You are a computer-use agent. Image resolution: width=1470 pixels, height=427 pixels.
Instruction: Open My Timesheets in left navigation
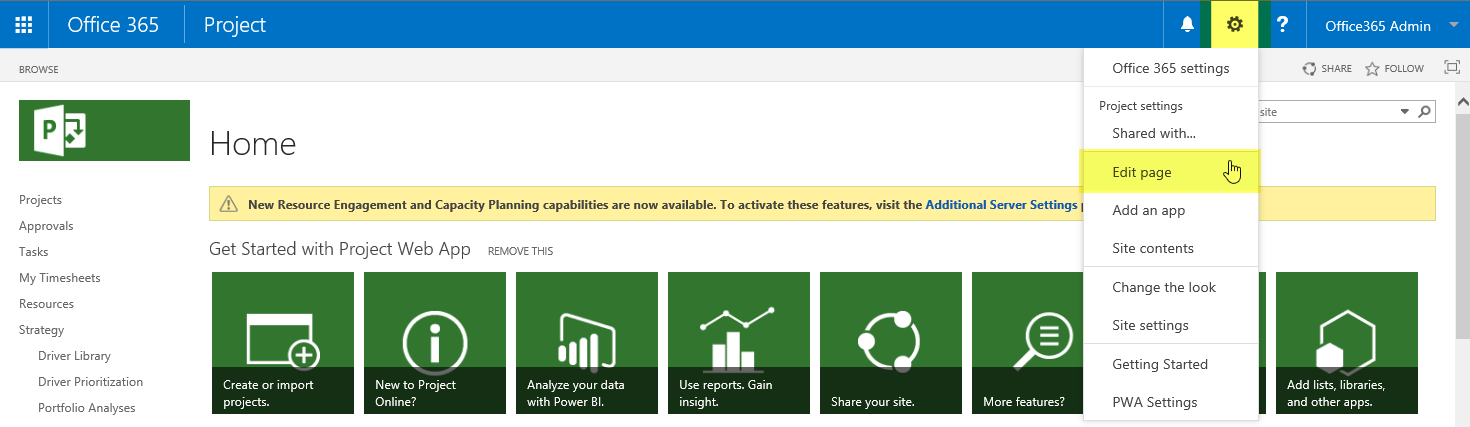click(60, 278)
